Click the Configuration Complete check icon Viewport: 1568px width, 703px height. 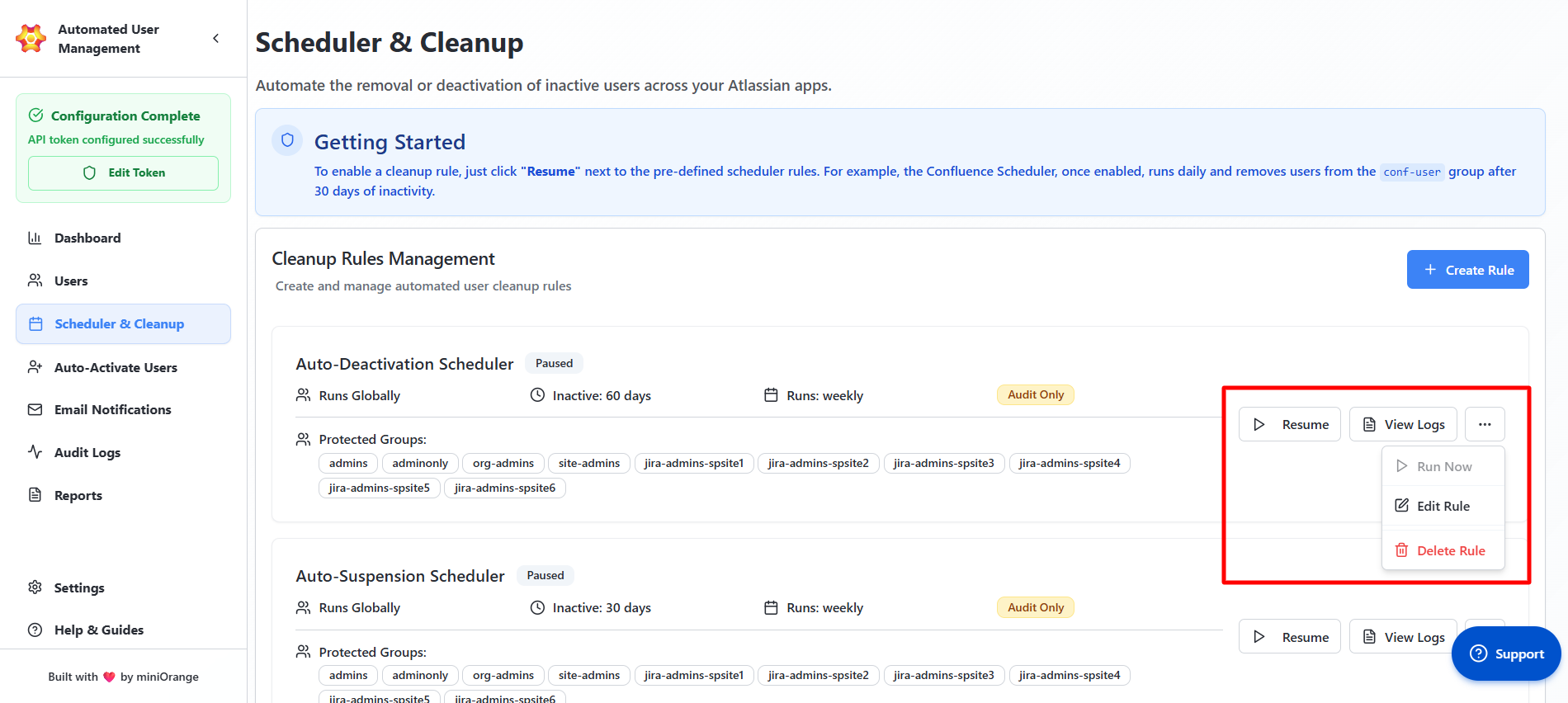point(36,115)
